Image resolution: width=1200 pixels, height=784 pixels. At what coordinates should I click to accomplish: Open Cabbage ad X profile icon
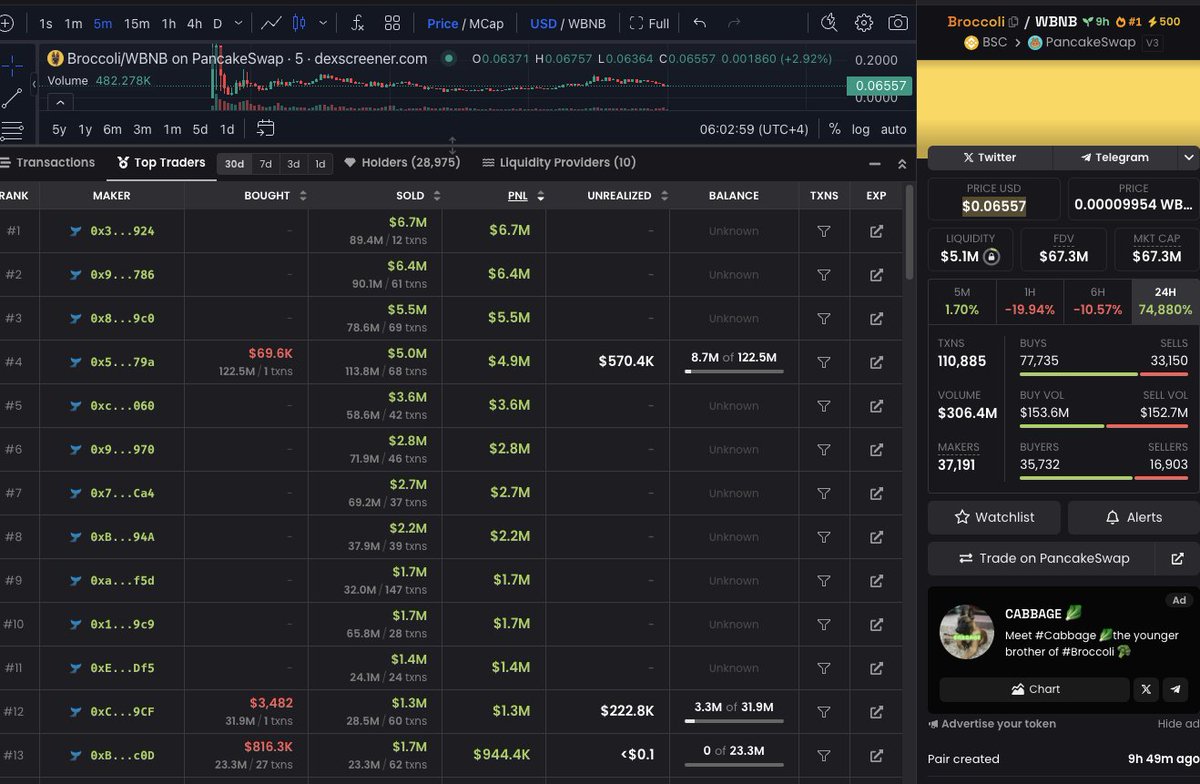[1146, 689]
